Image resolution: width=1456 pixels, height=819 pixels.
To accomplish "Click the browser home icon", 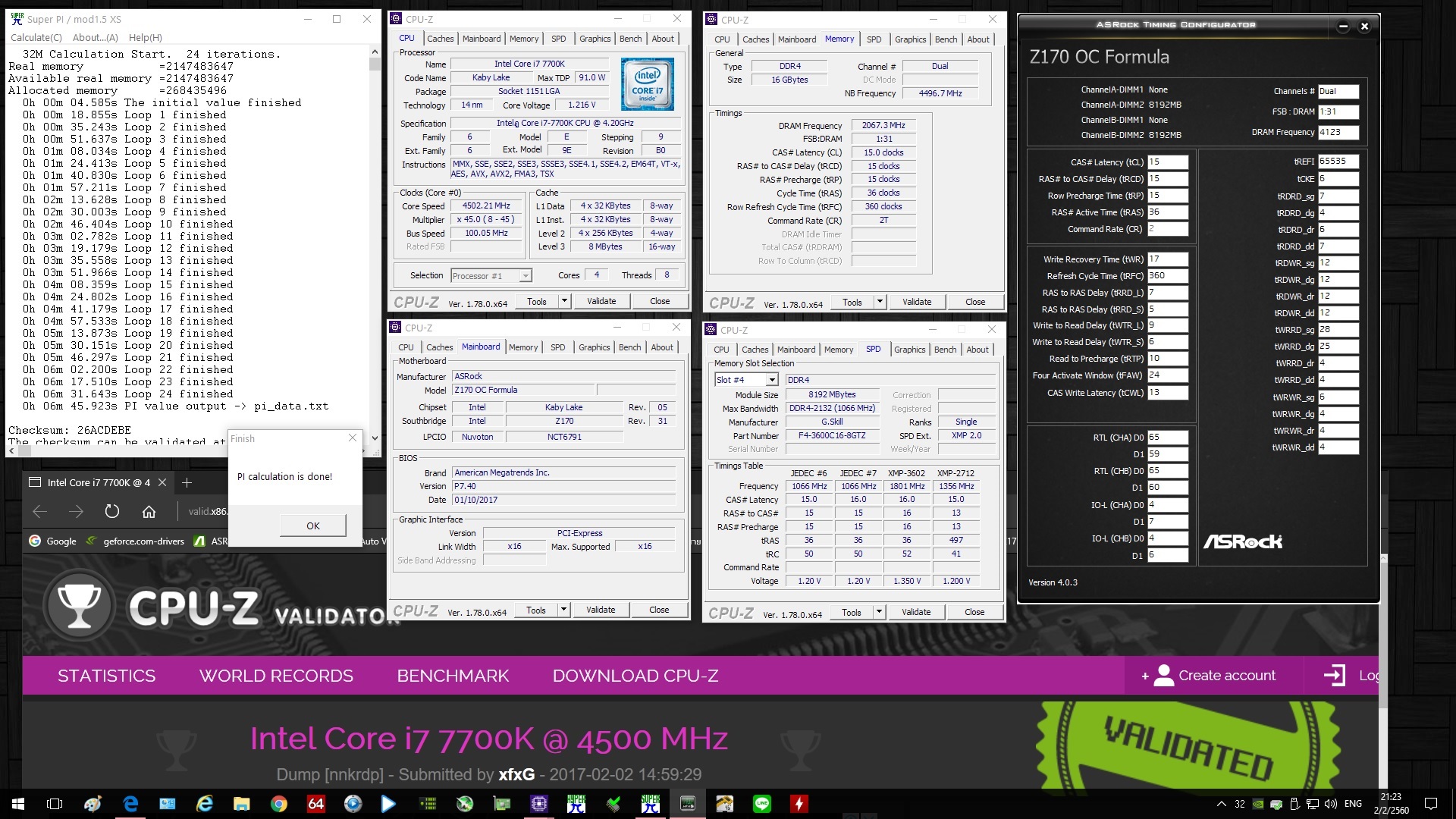I will click(x=149, y=512).
